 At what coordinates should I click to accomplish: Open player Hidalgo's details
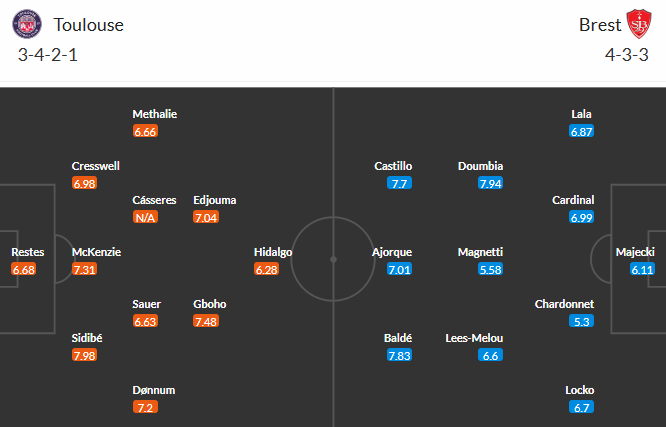coord(273,252)
